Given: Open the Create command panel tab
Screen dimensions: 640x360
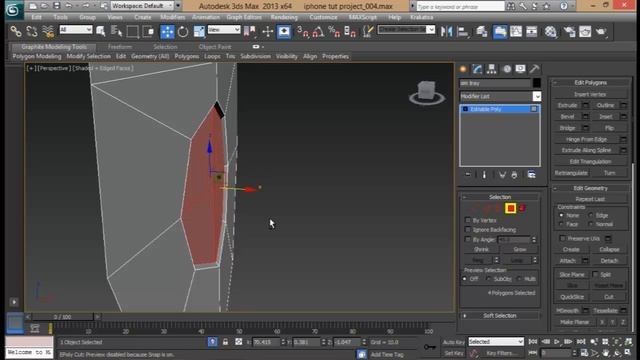Looking at the screenshot, I should (463, 69).
